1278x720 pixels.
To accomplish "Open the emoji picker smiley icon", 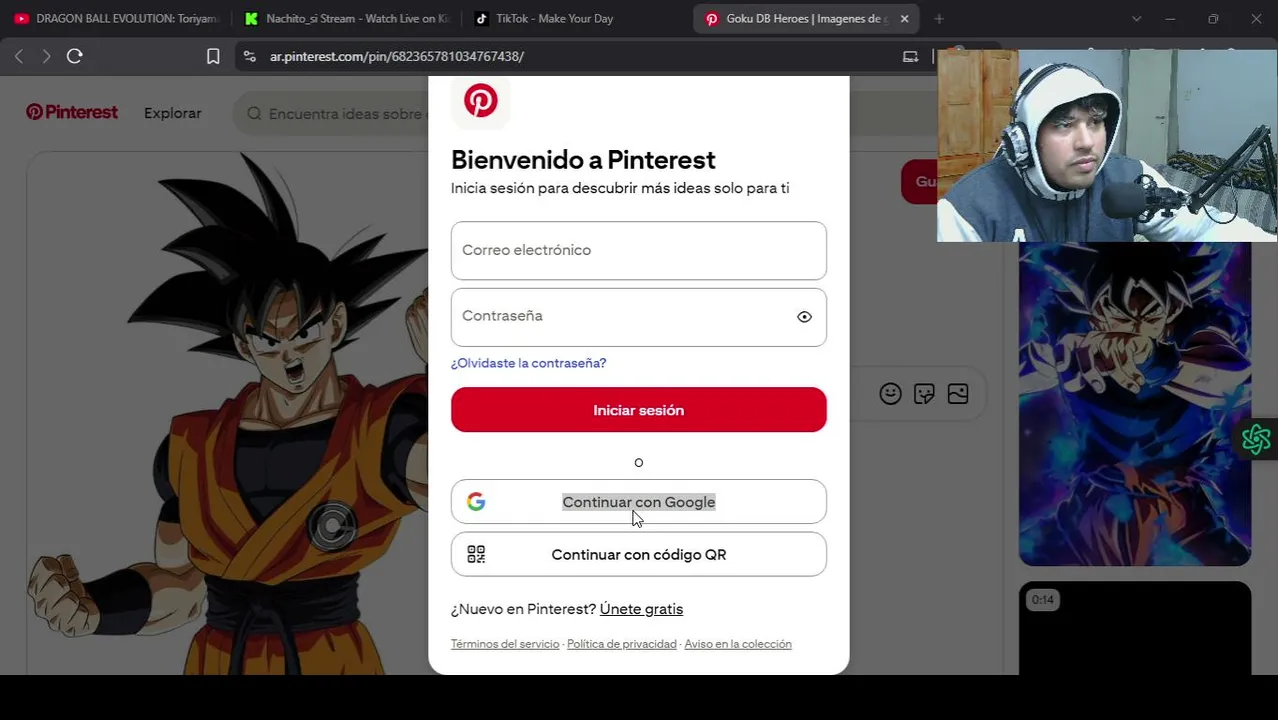I will [x=890, y=394].
